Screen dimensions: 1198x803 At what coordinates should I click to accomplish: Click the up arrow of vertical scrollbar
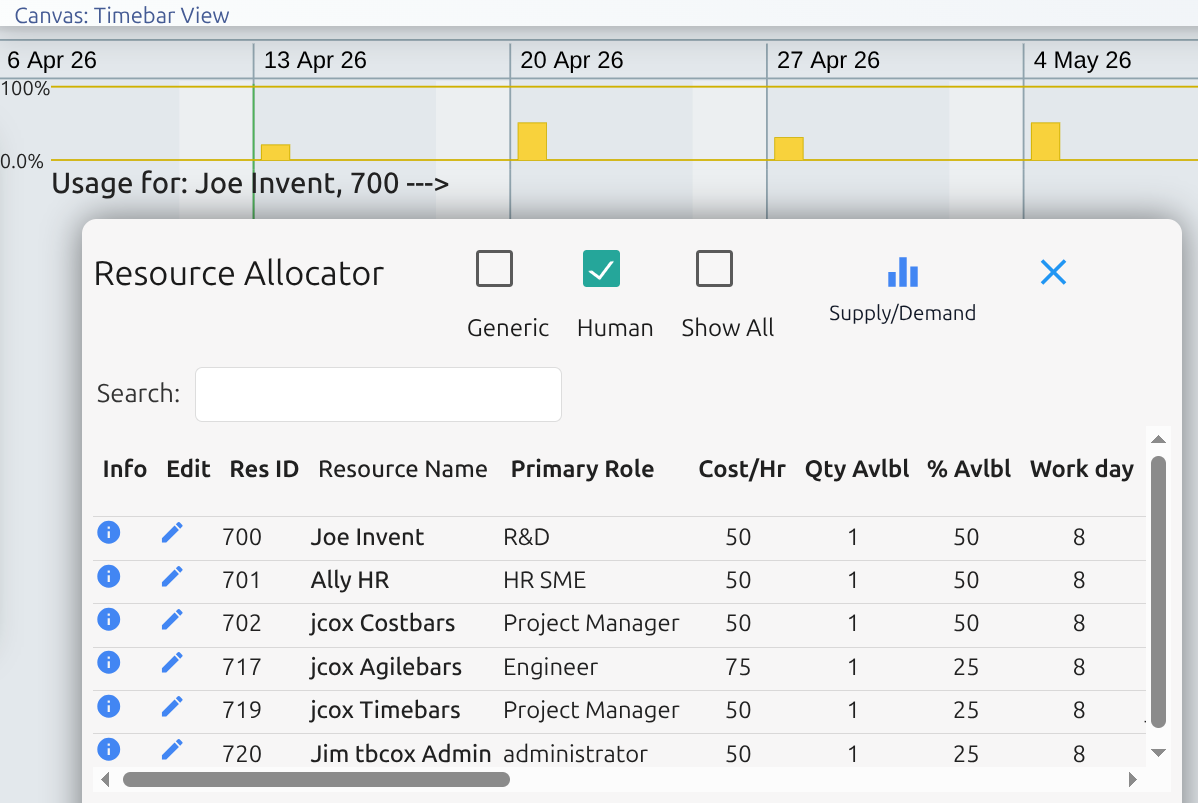click(1158, 439)
